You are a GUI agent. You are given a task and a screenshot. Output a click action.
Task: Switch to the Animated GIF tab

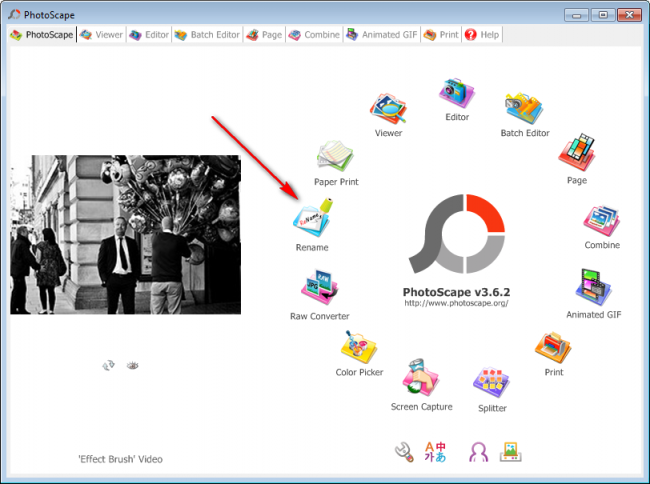point(382,35)
